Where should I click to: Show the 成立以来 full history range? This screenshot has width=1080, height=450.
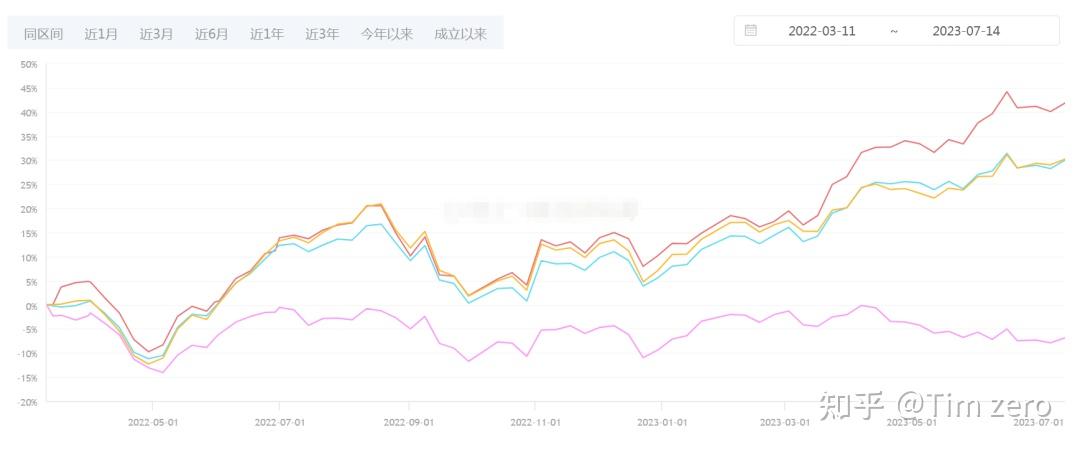click(460, 34)
